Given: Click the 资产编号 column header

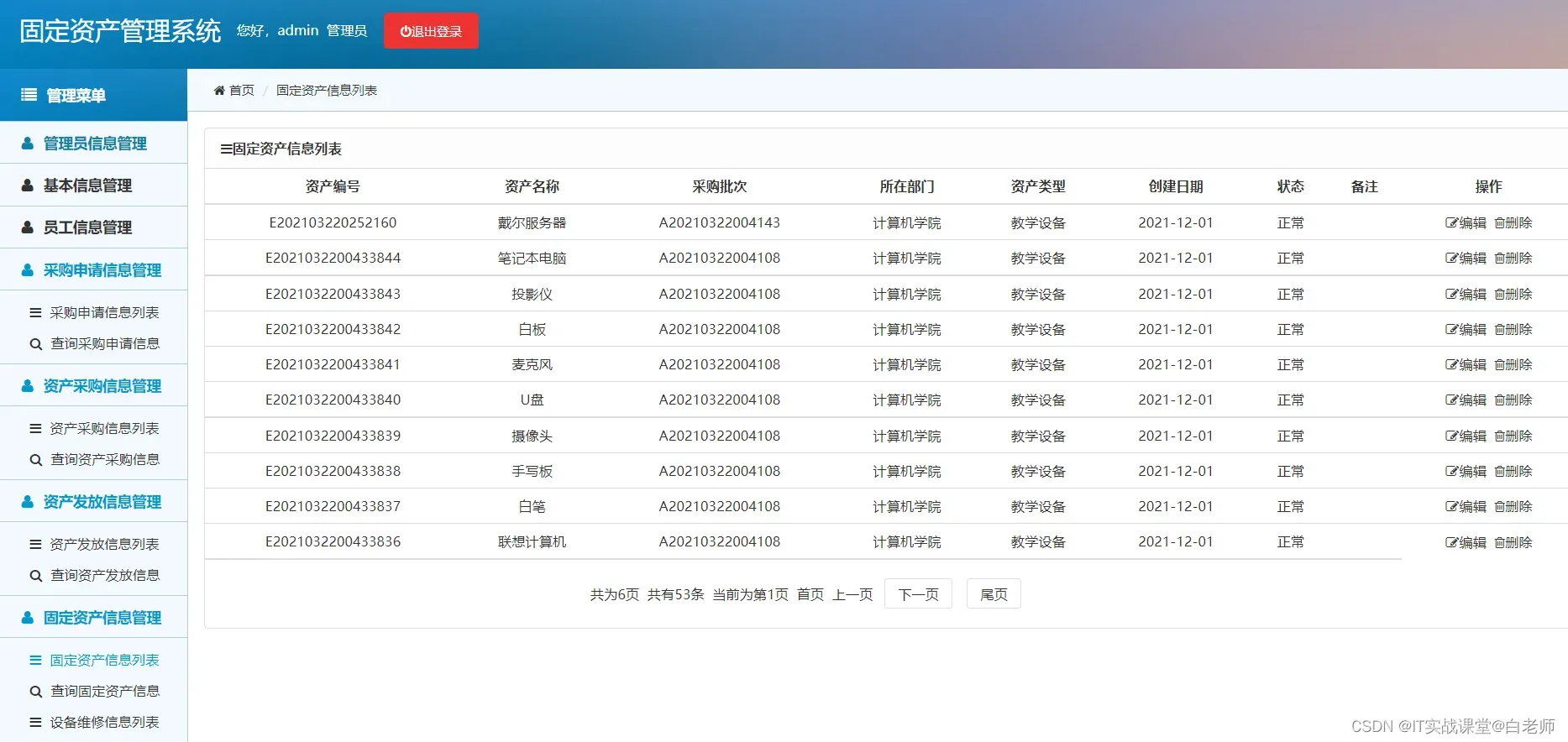Looking at the screenshot, I should coord(333,186).
